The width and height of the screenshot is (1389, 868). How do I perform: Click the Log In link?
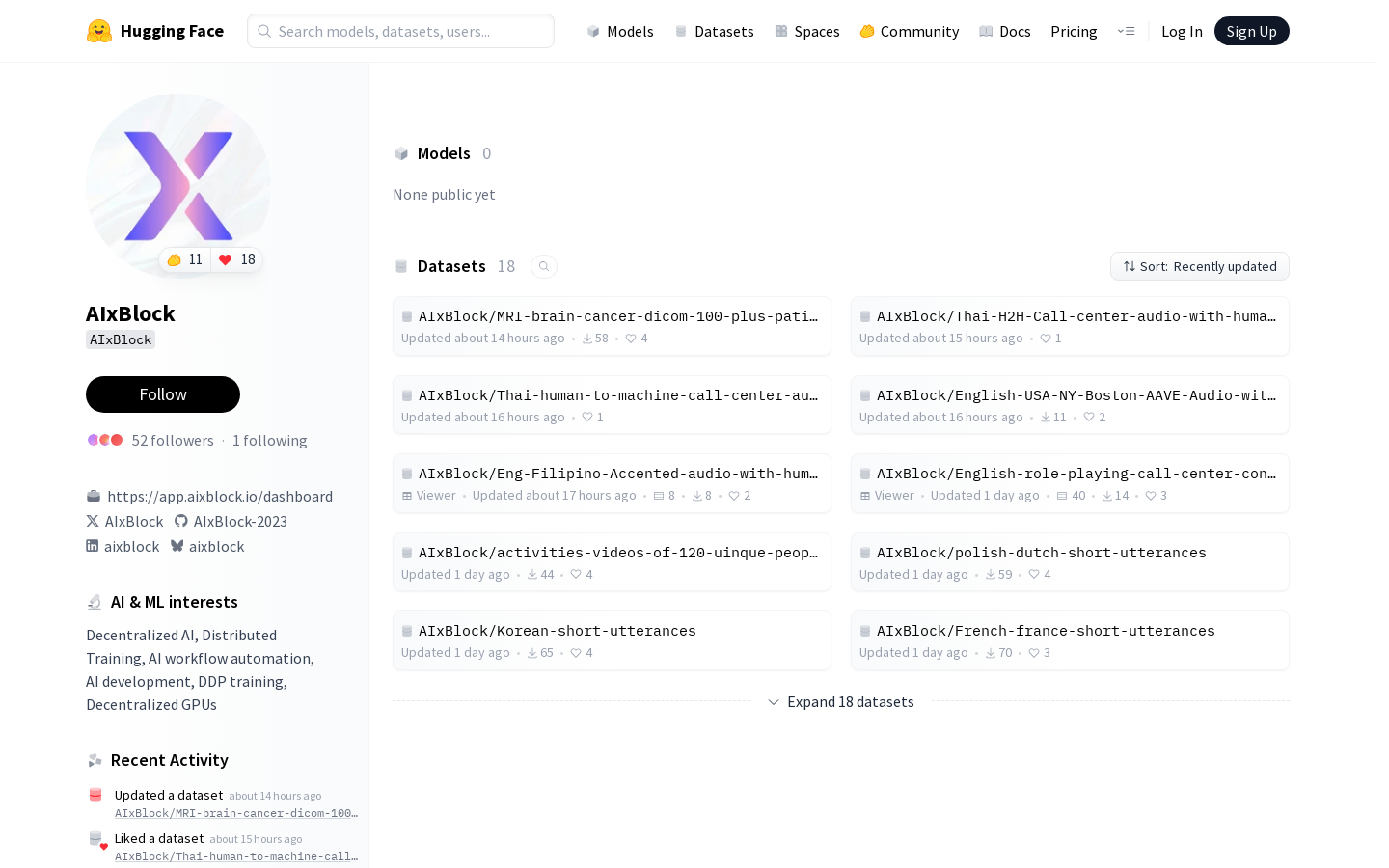[1182, 31]
